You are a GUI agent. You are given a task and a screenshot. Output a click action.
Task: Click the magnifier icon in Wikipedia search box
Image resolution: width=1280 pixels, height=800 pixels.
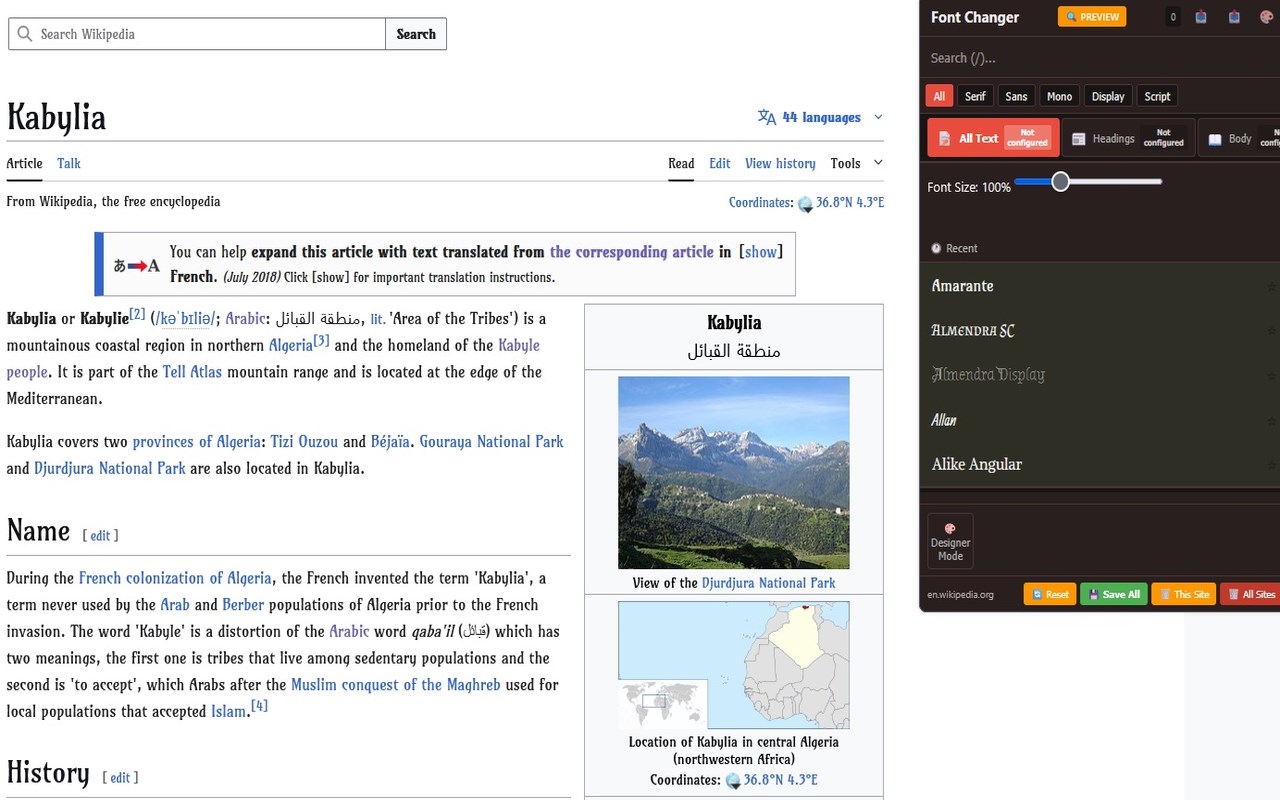[24, 34]
